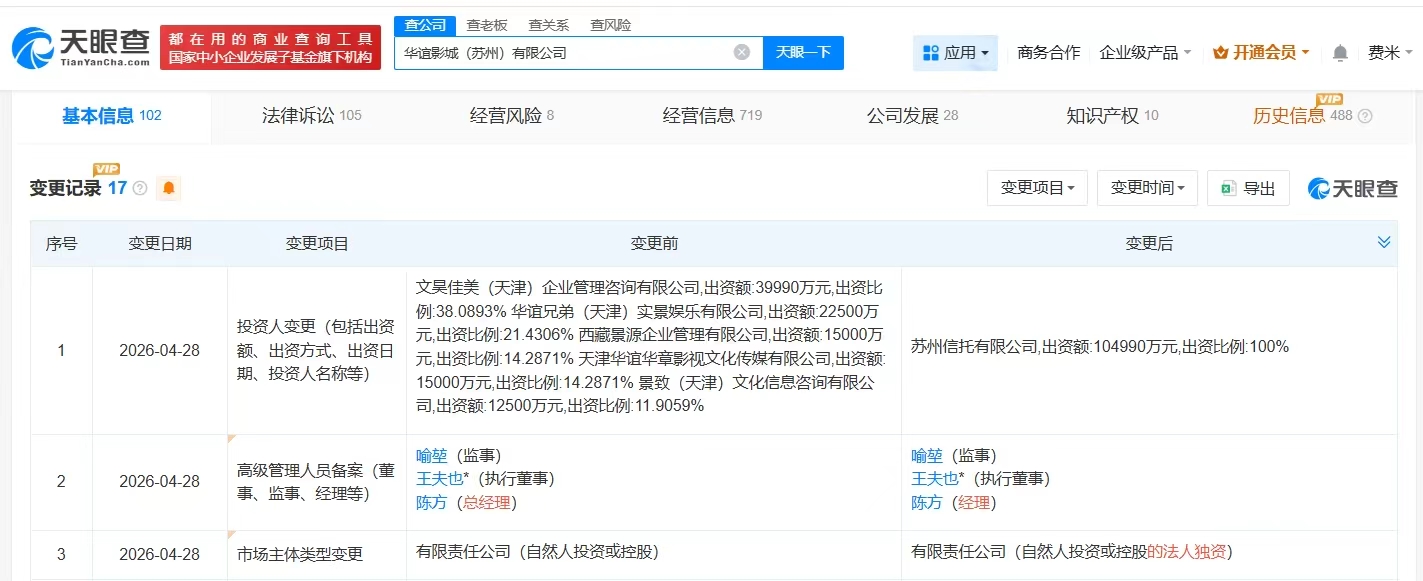The height and width of the screenshot is (581, 1423).
Task: Show help icon next to 历史信息 488
Action: [x=1365, y=116]
